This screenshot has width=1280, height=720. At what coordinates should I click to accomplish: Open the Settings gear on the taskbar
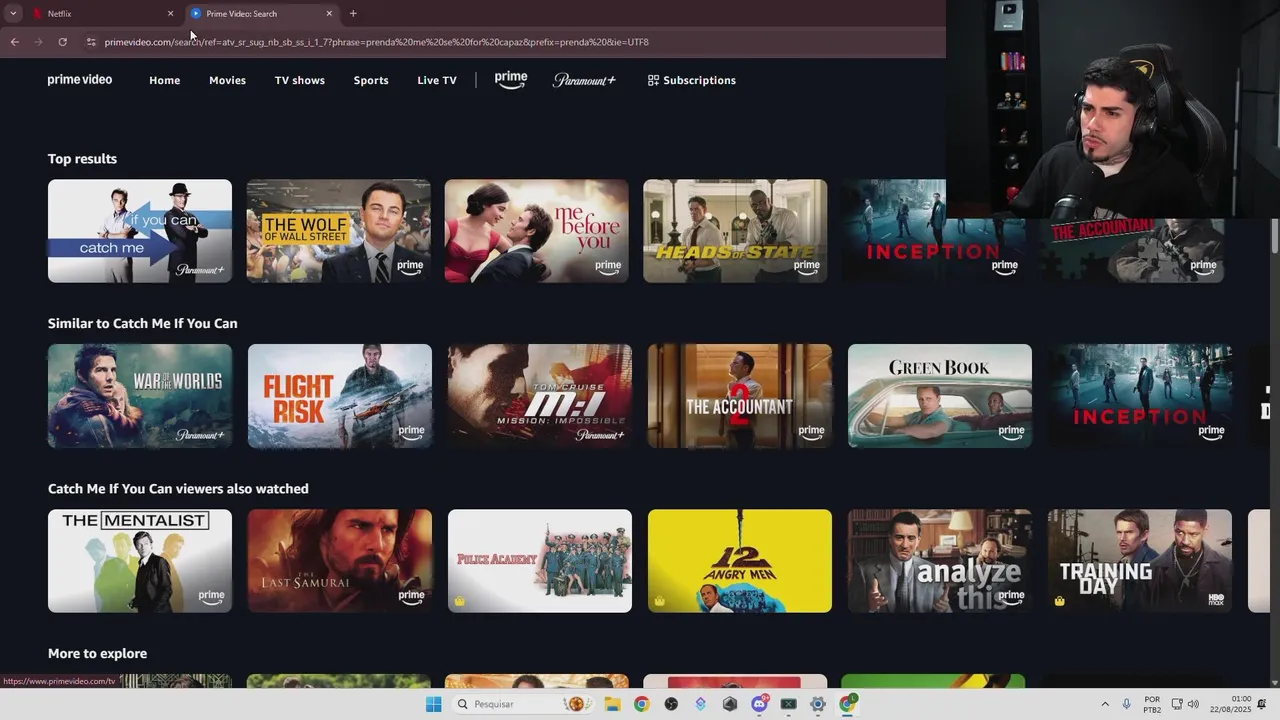coord(818,704)
